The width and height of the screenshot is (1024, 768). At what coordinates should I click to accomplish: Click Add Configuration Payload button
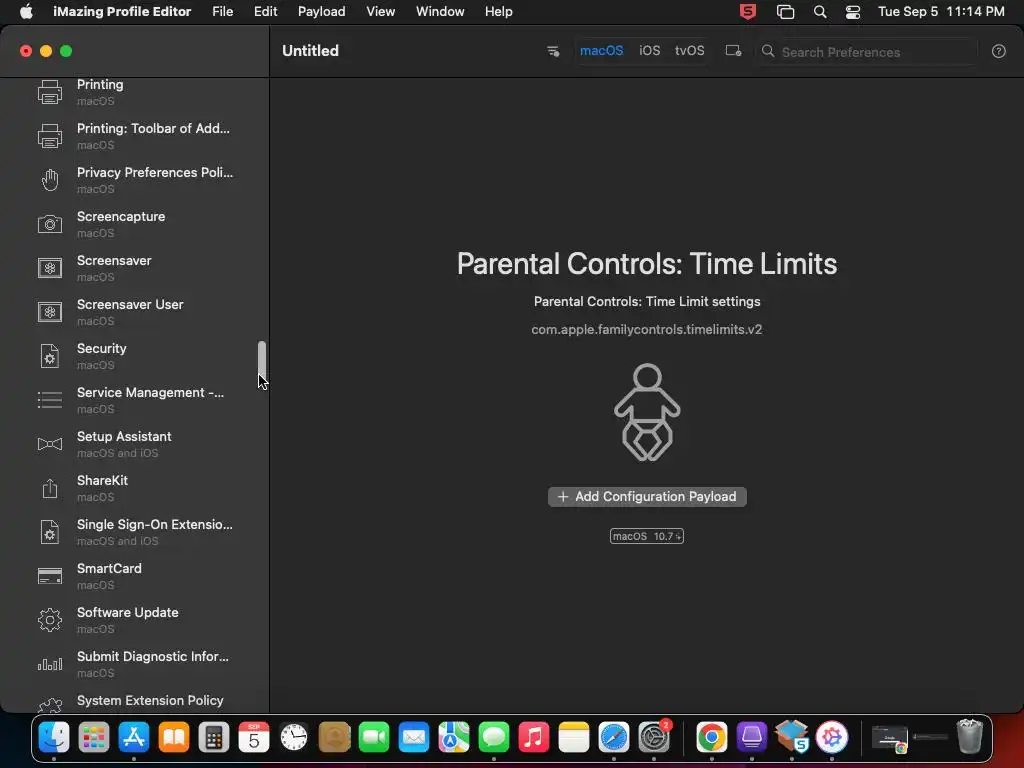647,496
